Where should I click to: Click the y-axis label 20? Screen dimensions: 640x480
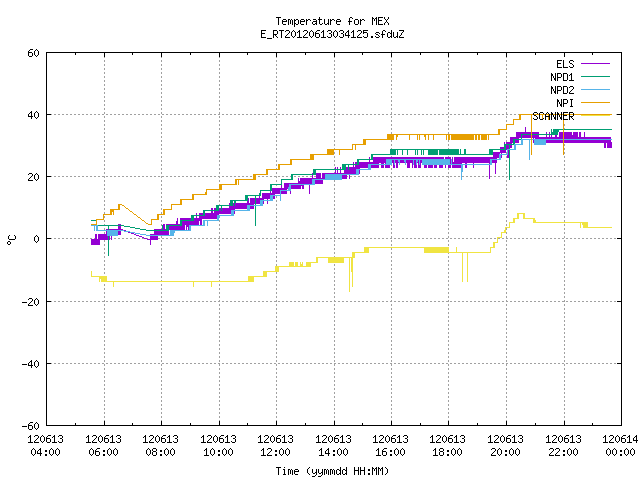tap(33, 178)
